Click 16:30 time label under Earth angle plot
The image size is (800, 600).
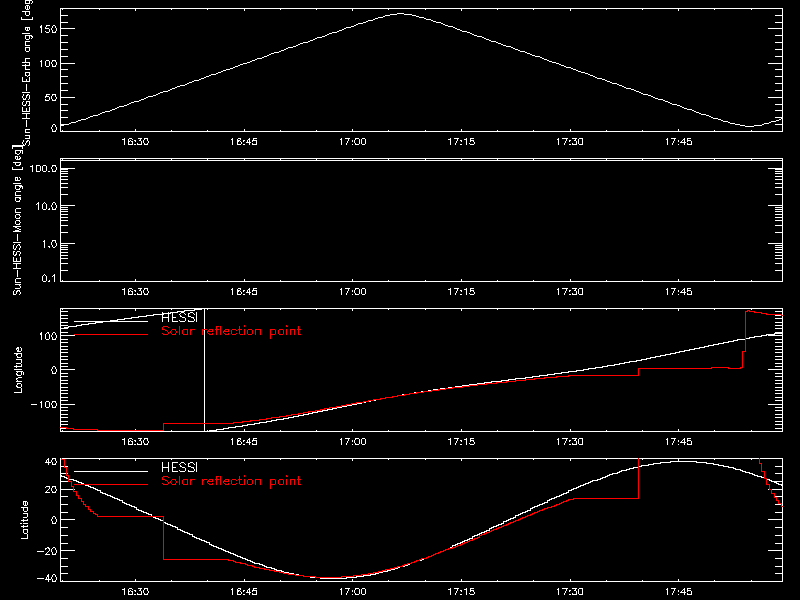coord(135,141)
